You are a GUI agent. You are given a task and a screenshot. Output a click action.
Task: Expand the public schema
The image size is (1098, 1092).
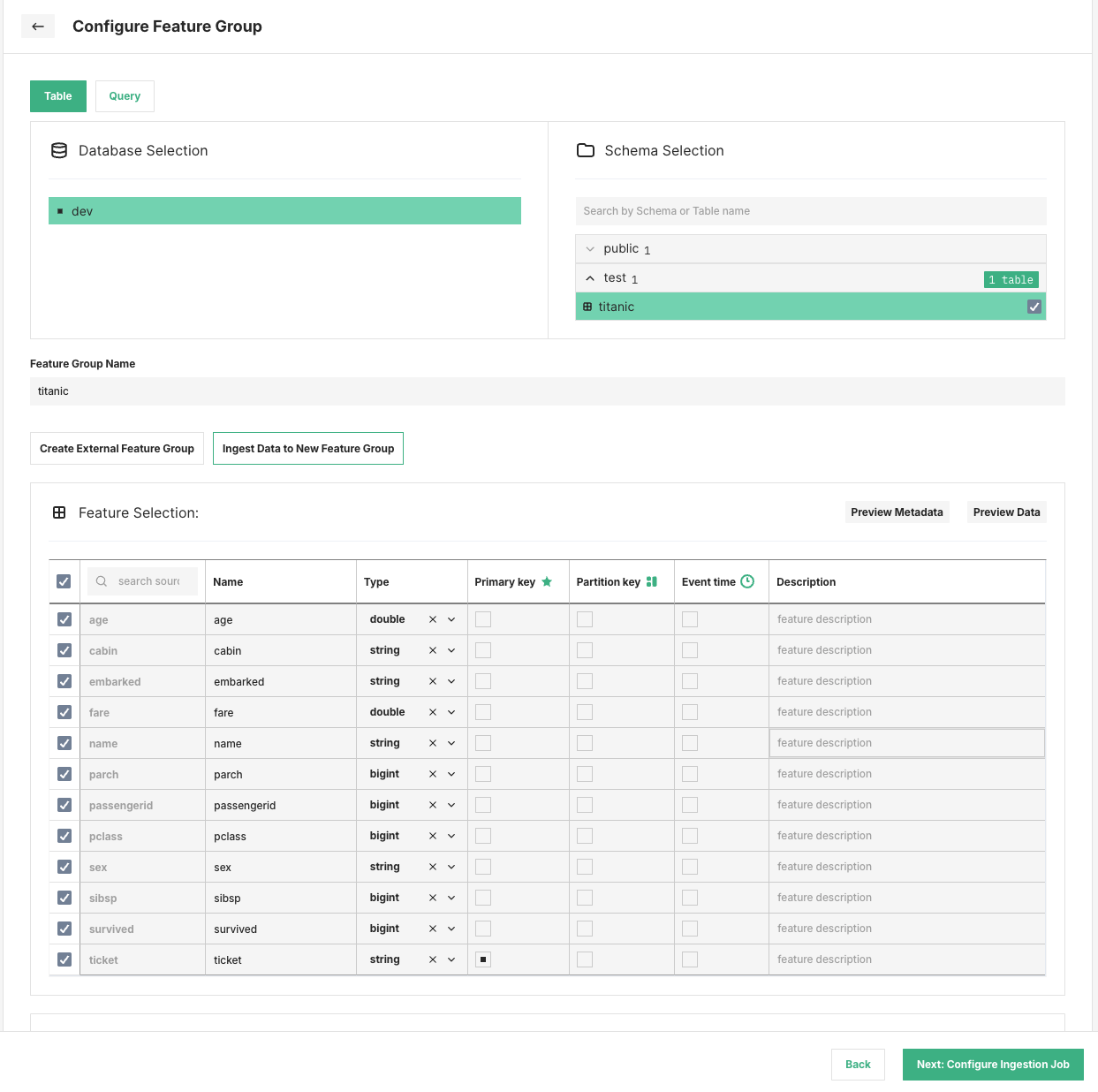pos(590,248)
